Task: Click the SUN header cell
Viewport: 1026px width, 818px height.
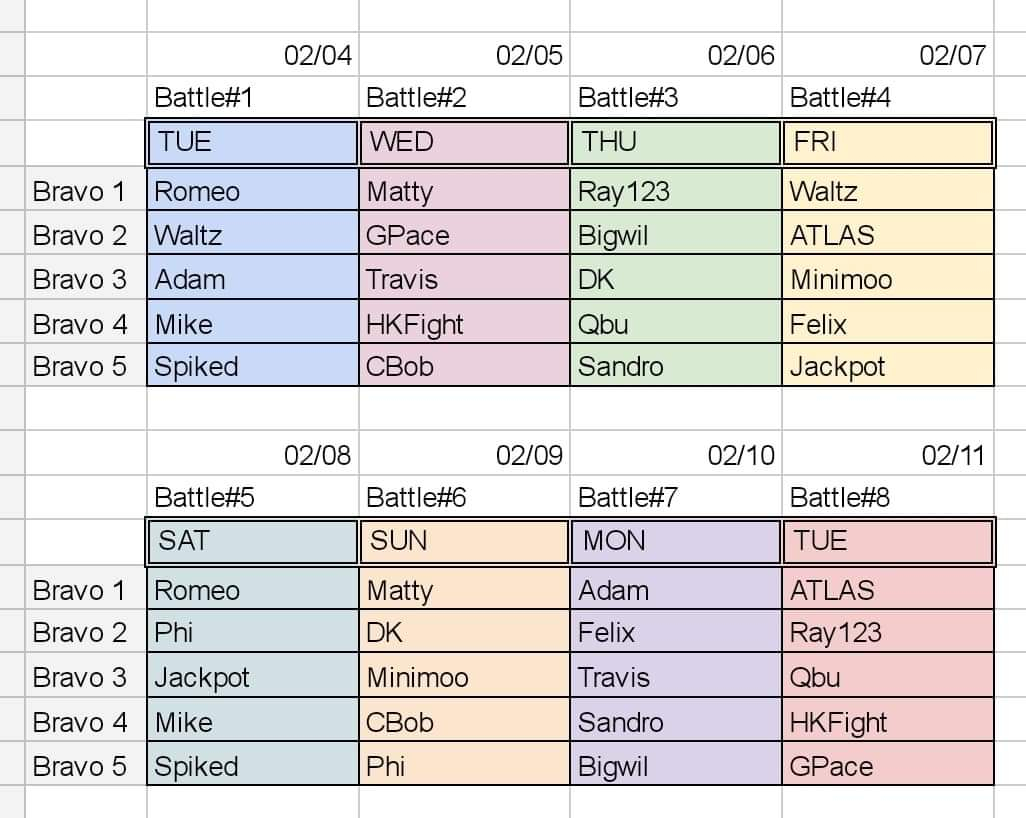Action: (465, 541)
